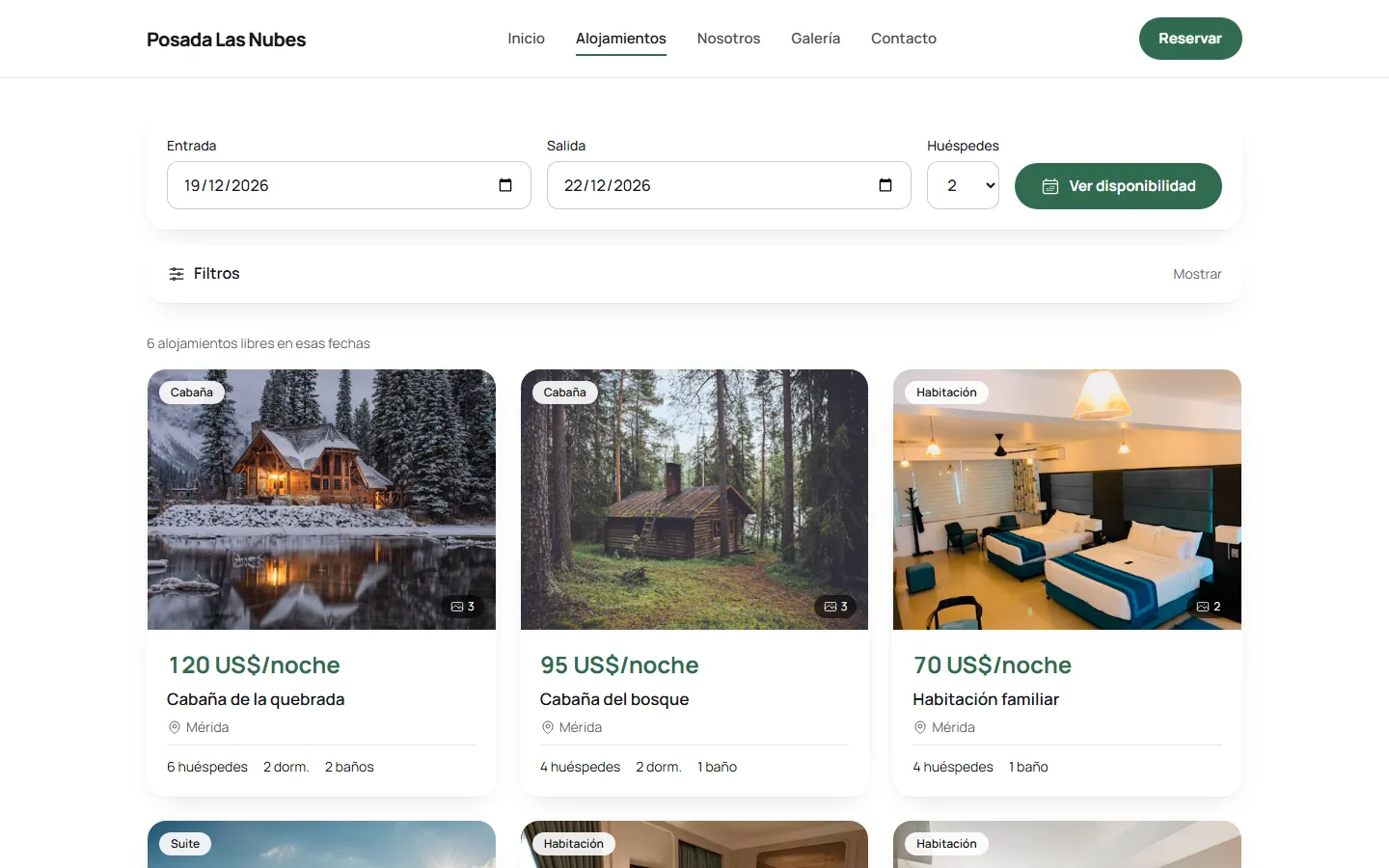
Task: Click location pin icon under Cabaña del bosque
Action: point(548,727)
